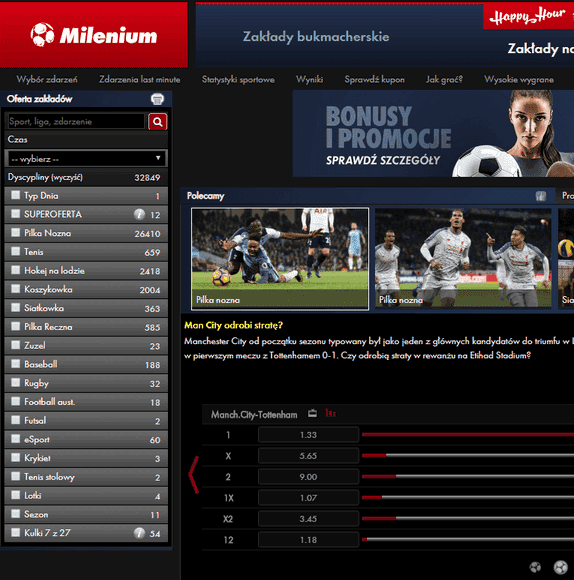Open the Man City vs Tottenham football thumbnail
574x580 pixels.
(x=280, y=259)
